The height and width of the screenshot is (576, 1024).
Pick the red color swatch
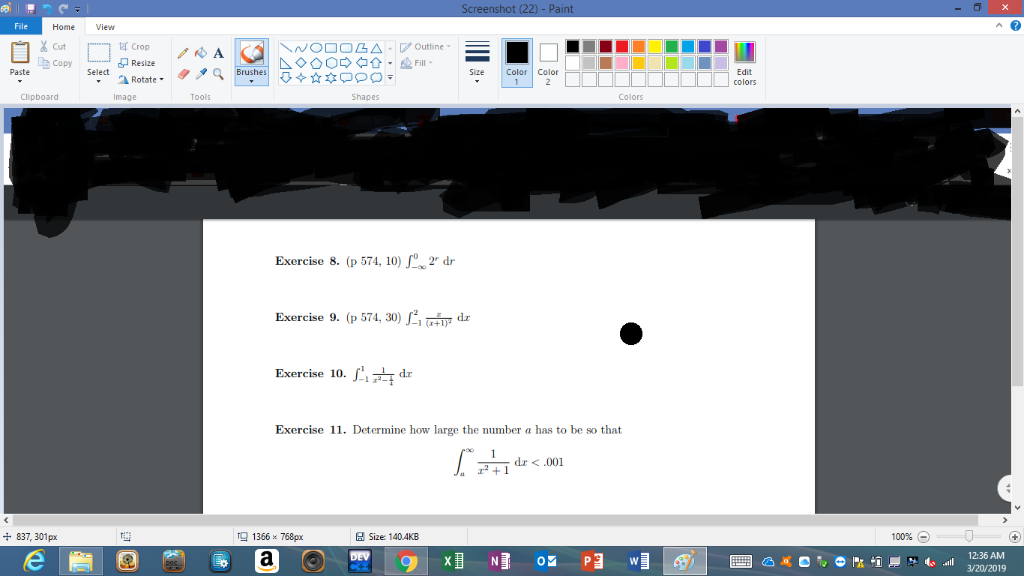click(x=622, y=47)
